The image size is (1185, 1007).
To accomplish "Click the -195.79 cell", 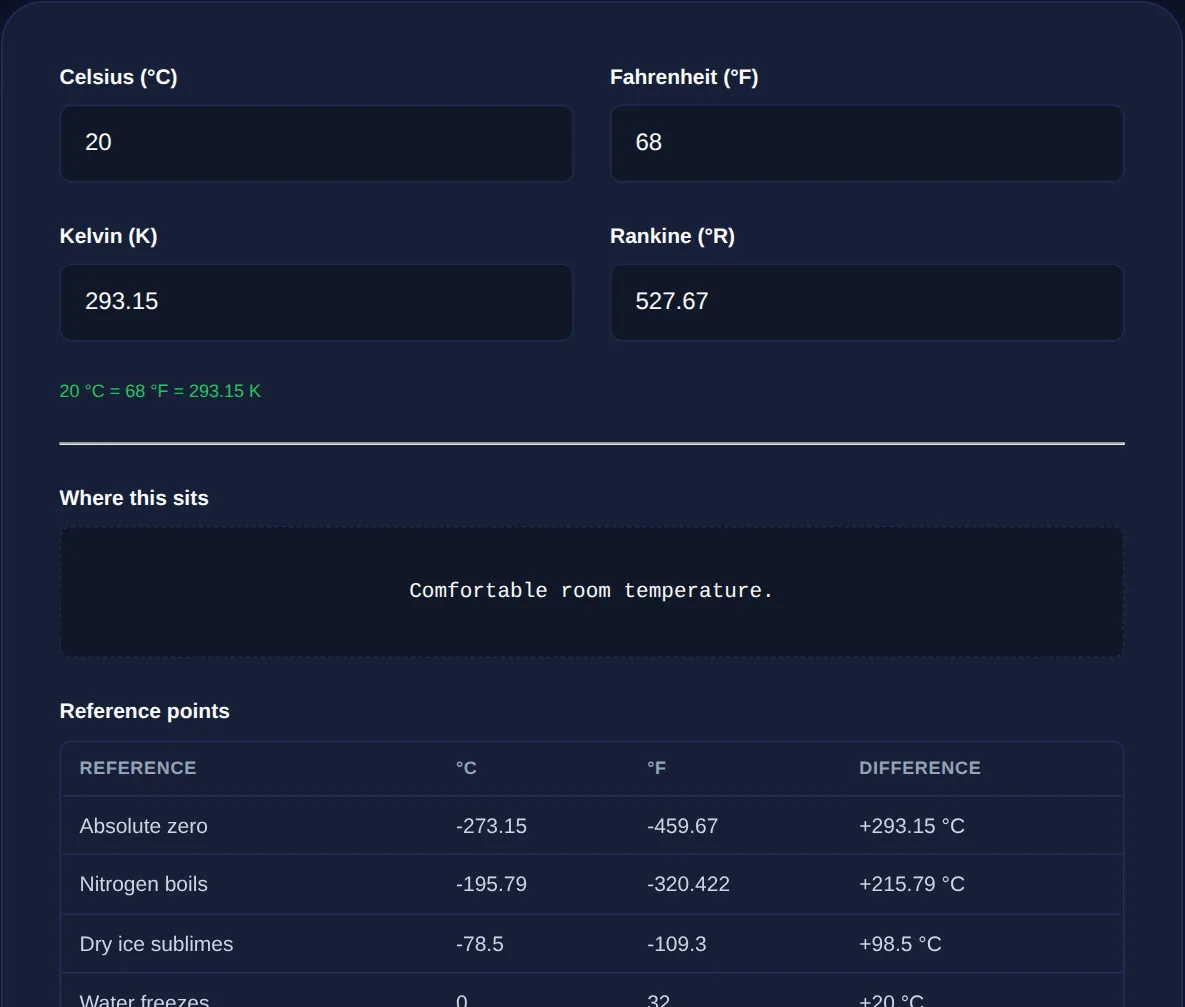I will click(x=491, y=884).
